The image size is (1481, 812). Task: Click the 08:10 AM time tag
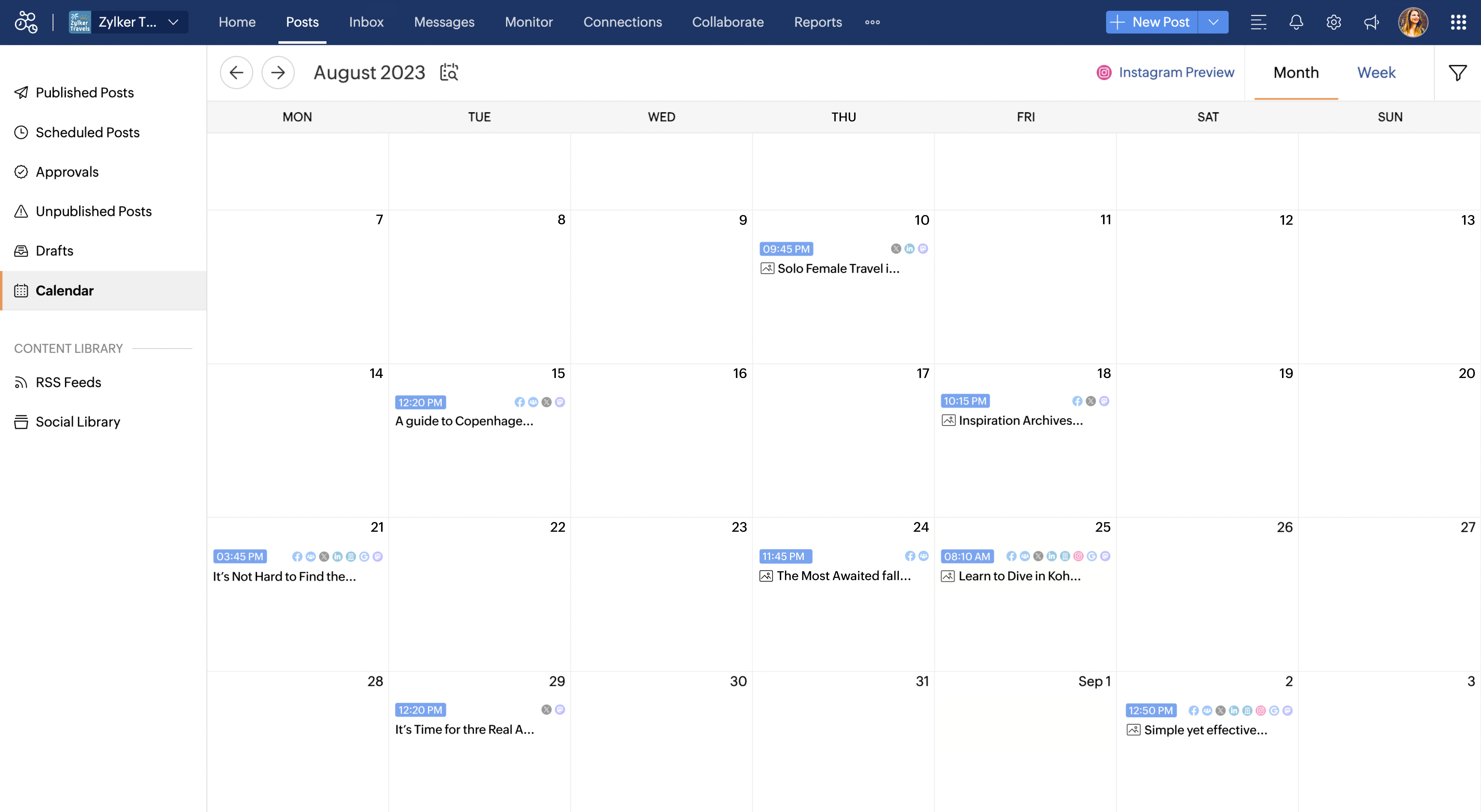click(x=967, y=557)
